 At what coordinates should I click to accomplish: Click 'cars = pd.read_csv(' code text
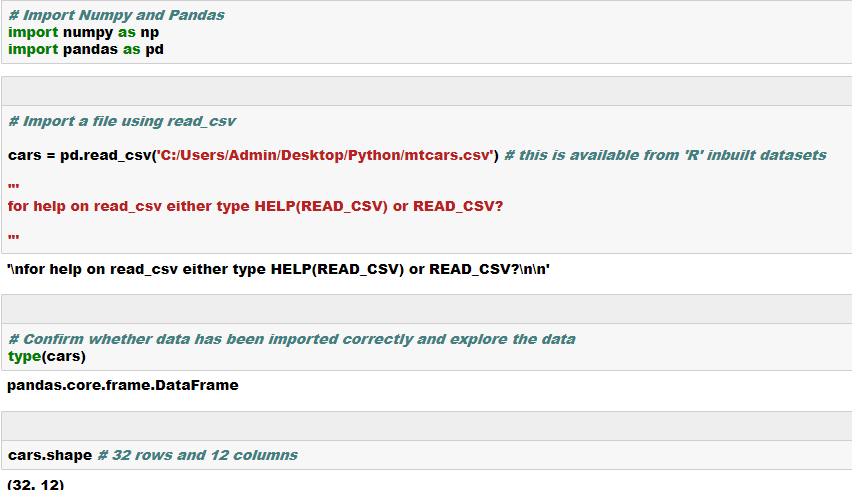point(82,155)
